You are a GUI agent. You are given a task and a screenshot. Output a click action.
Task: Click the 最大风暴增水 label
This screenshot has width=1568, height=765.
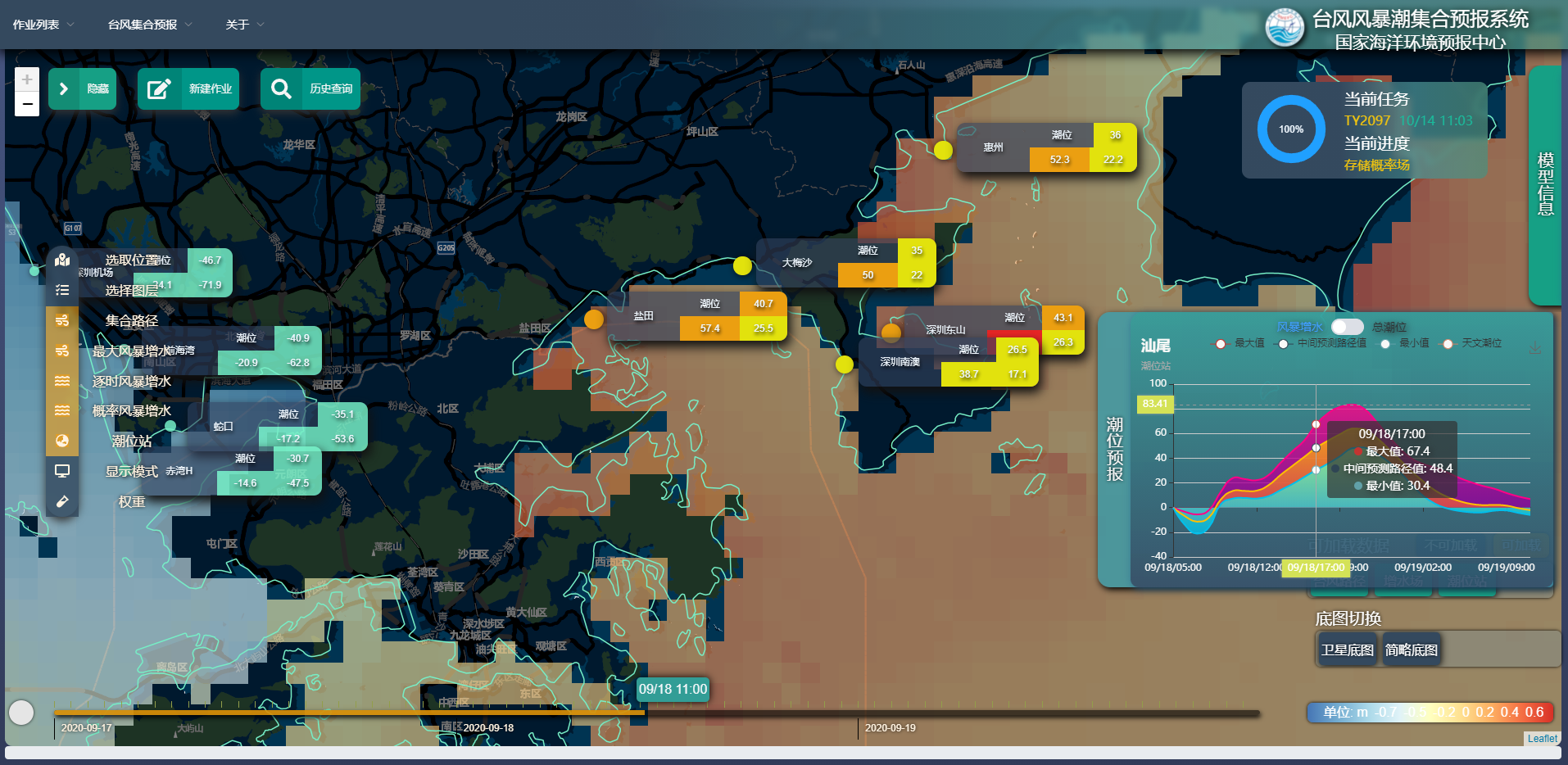[x=132, y=351]
